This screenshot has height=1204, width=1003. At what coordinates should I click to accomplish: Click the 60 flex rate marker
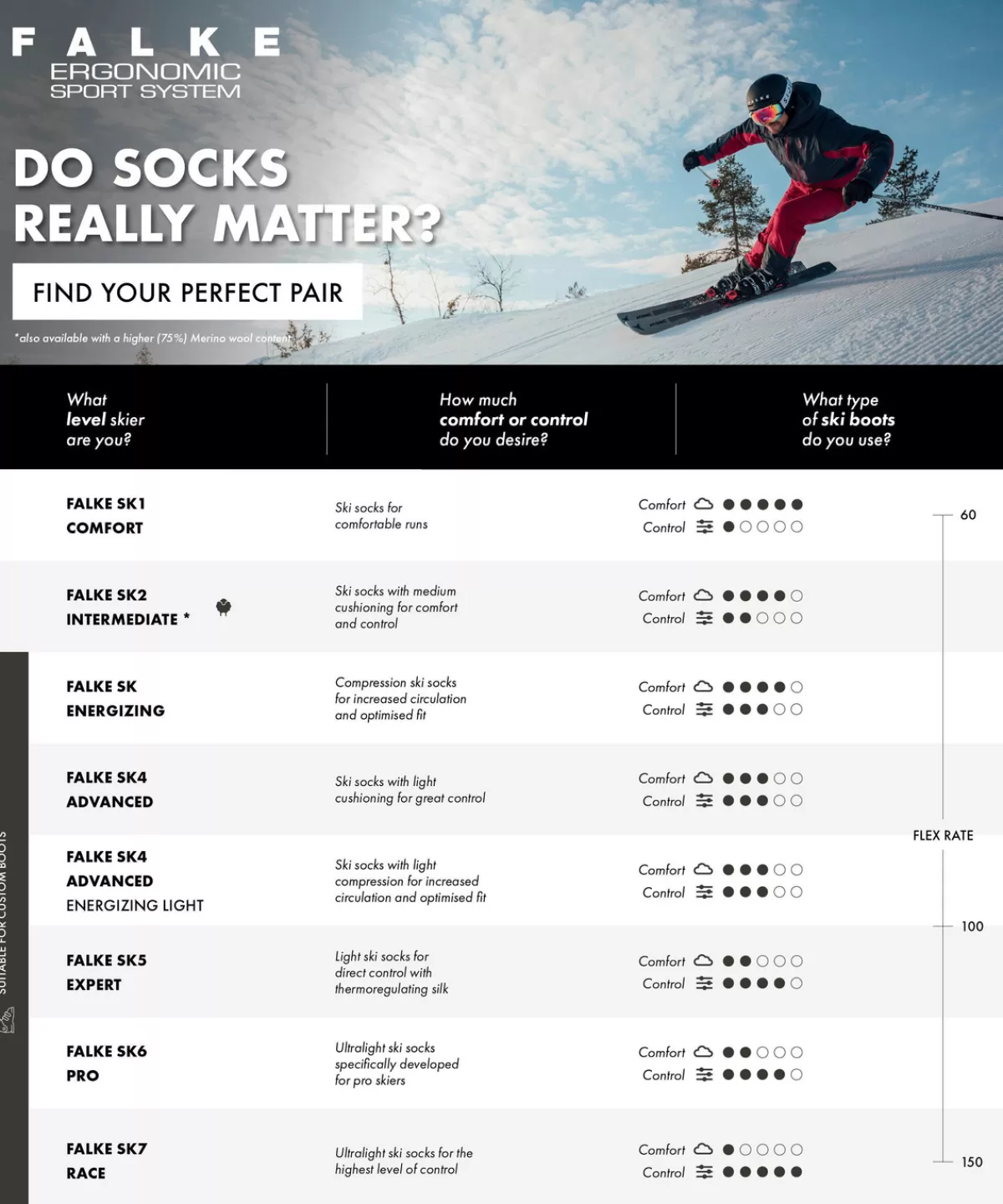968,515
